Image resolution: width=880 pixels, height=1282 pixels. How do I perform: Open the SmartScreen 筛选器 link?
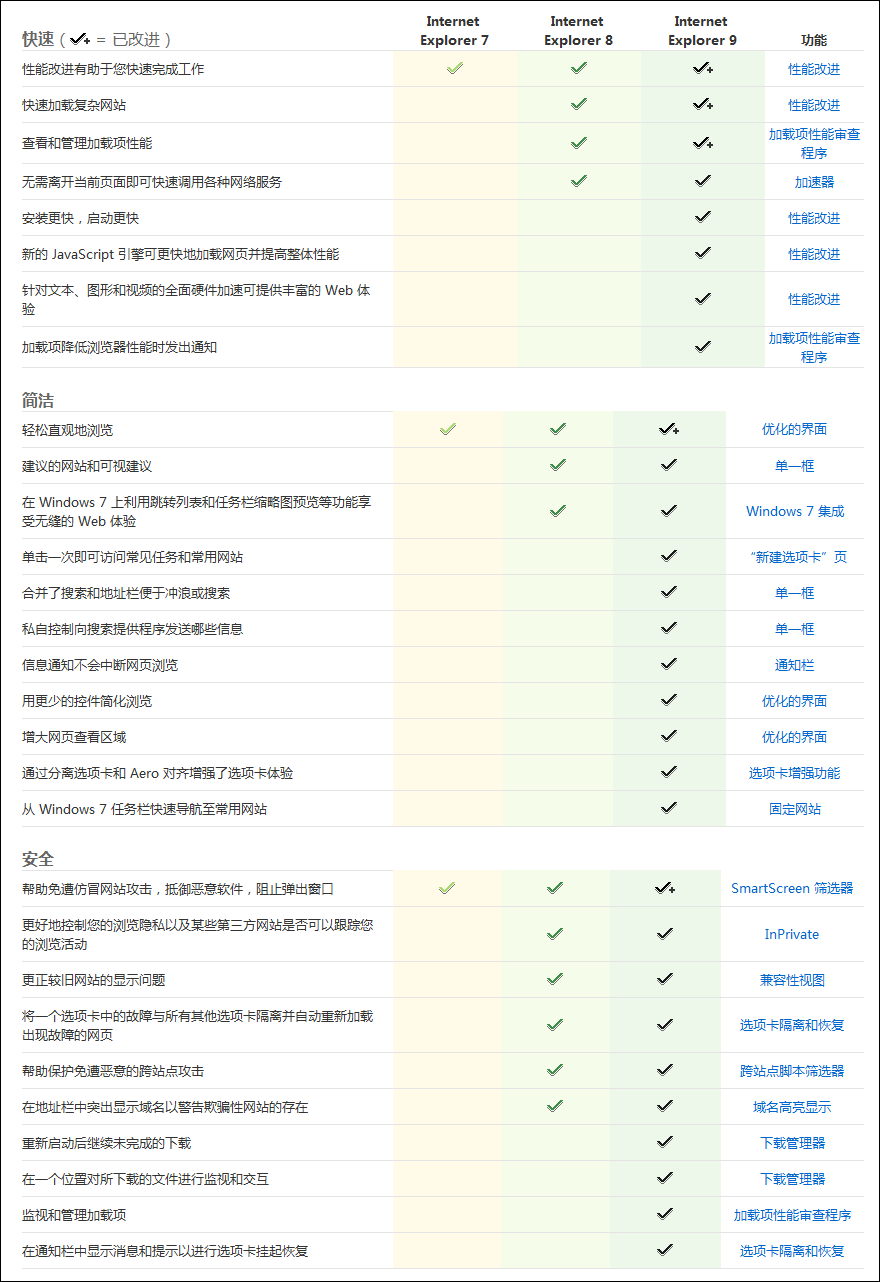pyautogui.click(x=792, y=888)
